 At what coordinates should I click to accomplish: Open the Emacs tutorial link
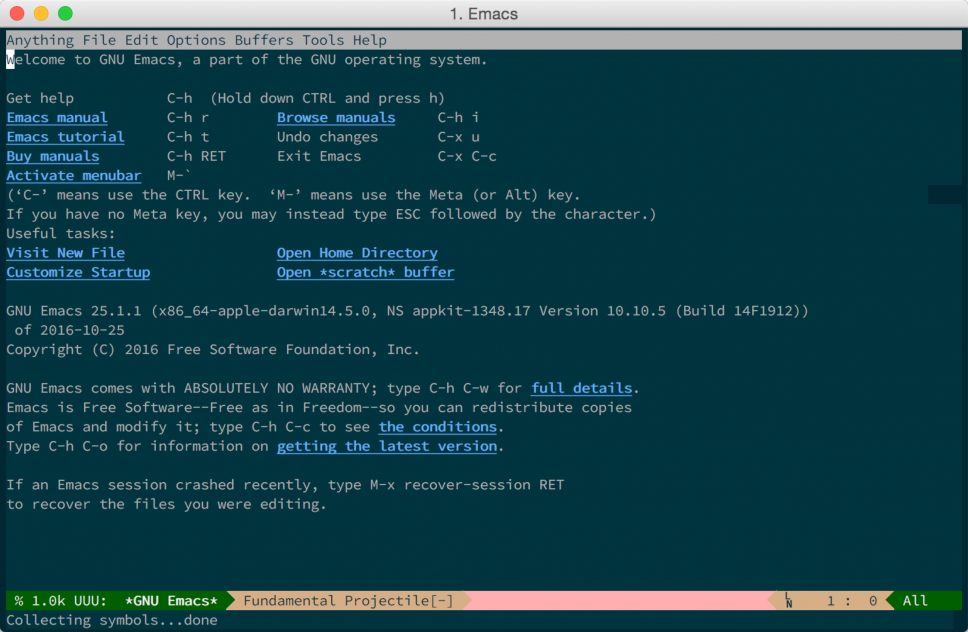click(65, 136)
